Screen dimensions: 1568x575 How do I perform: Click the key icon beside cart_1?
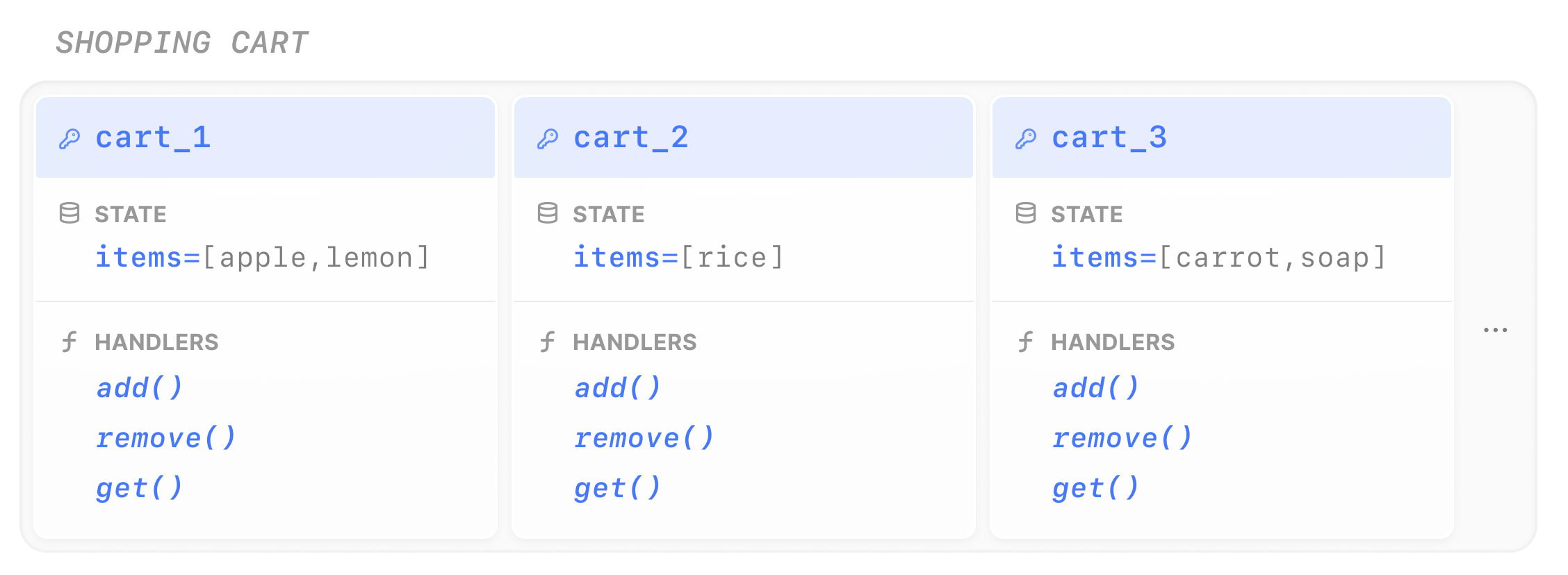[x=70, y=139]
